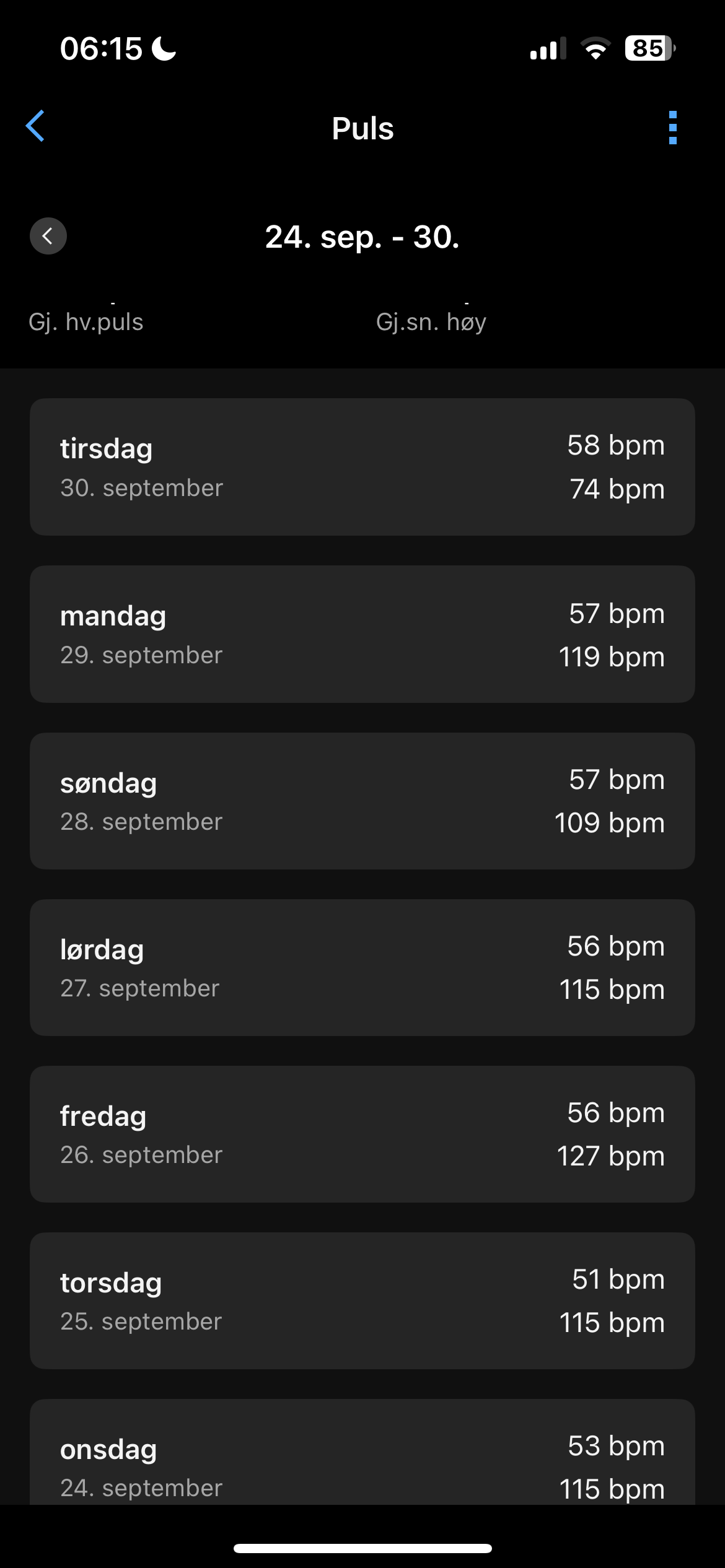Viewport: 725px width, 1568px height.
Task: Tap the Focus moon icon
Action: 164,48
